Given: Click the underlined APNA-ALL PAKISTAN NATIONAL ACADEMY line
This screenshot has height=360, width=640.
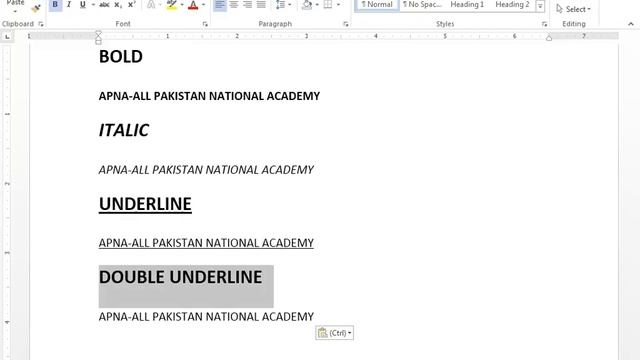Looking at the screenshot, I should (206, 243).
